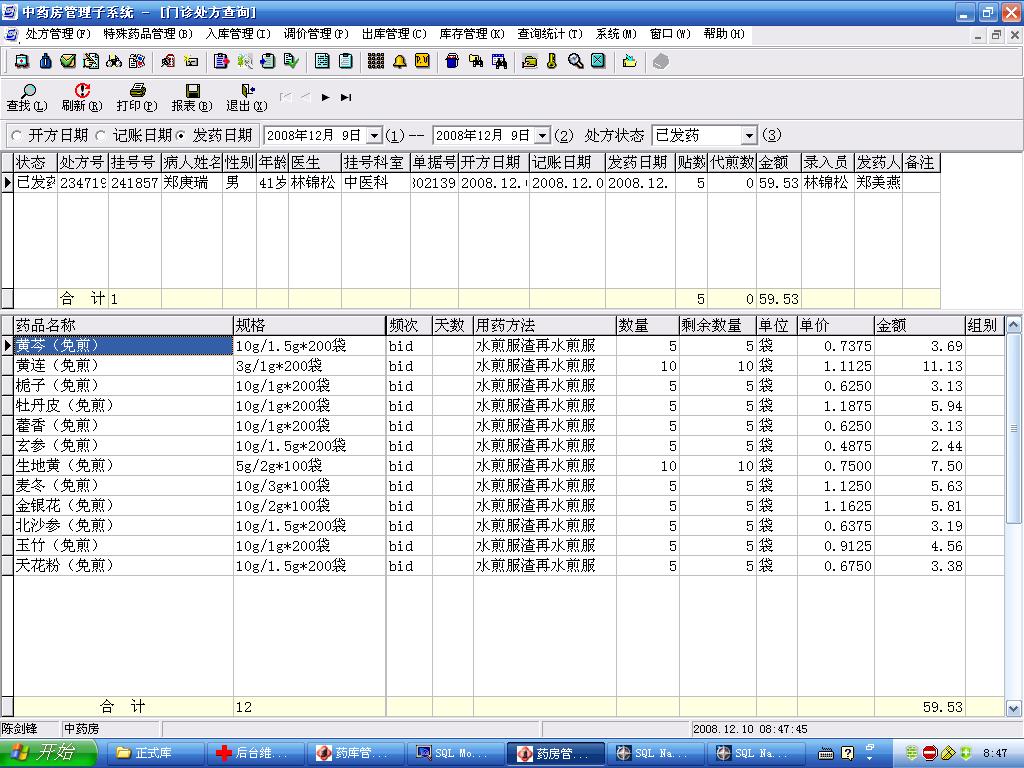This screenshot has height=768, width=1024.
Task: Open the start date dropdown
Action: (374, 135)
